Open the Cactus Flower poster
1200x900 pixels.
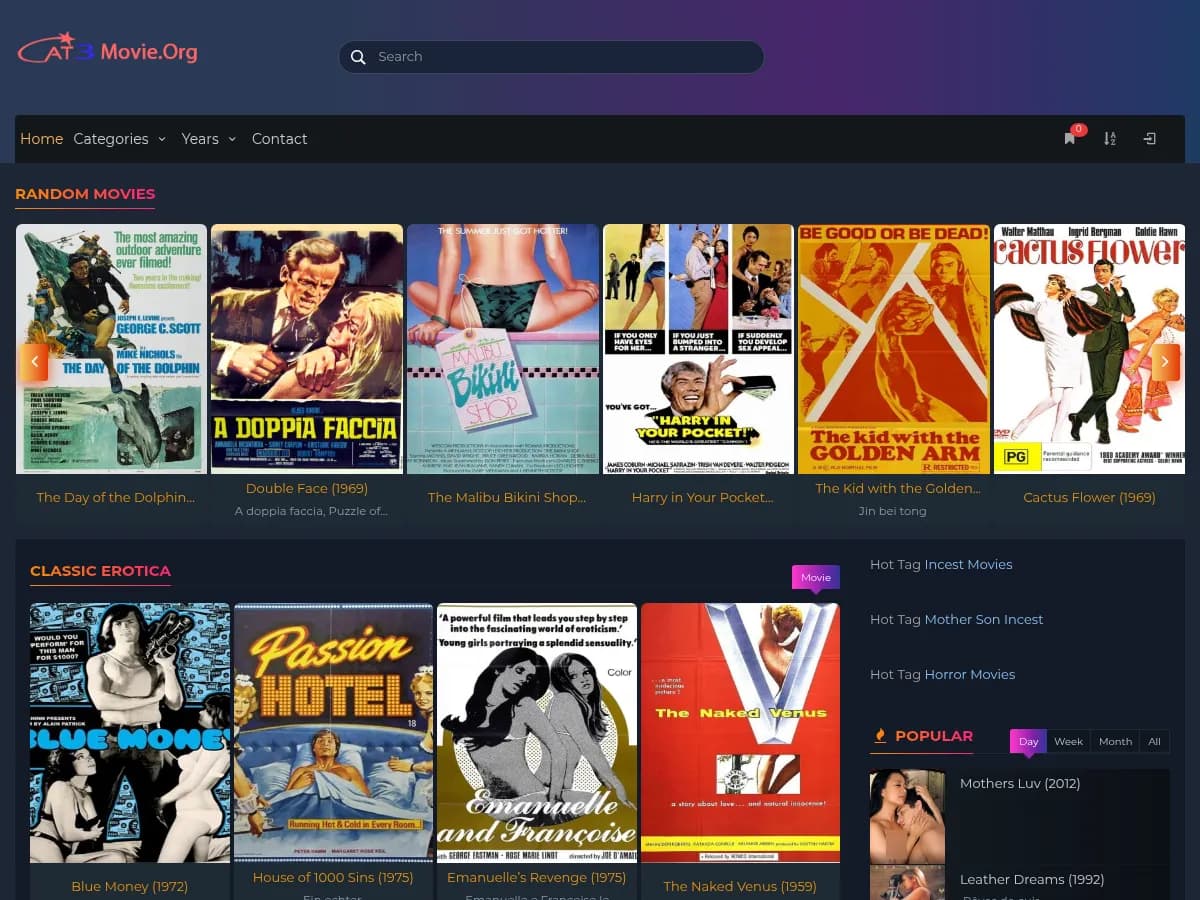(x=1089, y=349)
